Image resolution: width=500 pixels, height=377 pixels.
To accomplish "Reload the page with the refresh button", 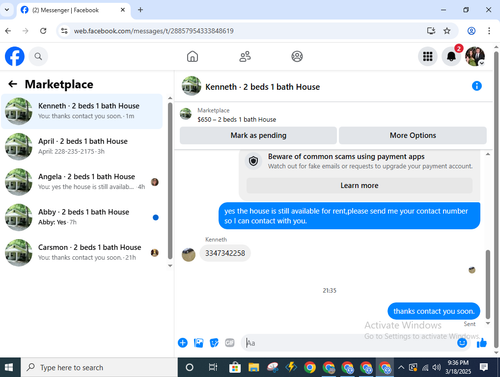I will point(43,31).
